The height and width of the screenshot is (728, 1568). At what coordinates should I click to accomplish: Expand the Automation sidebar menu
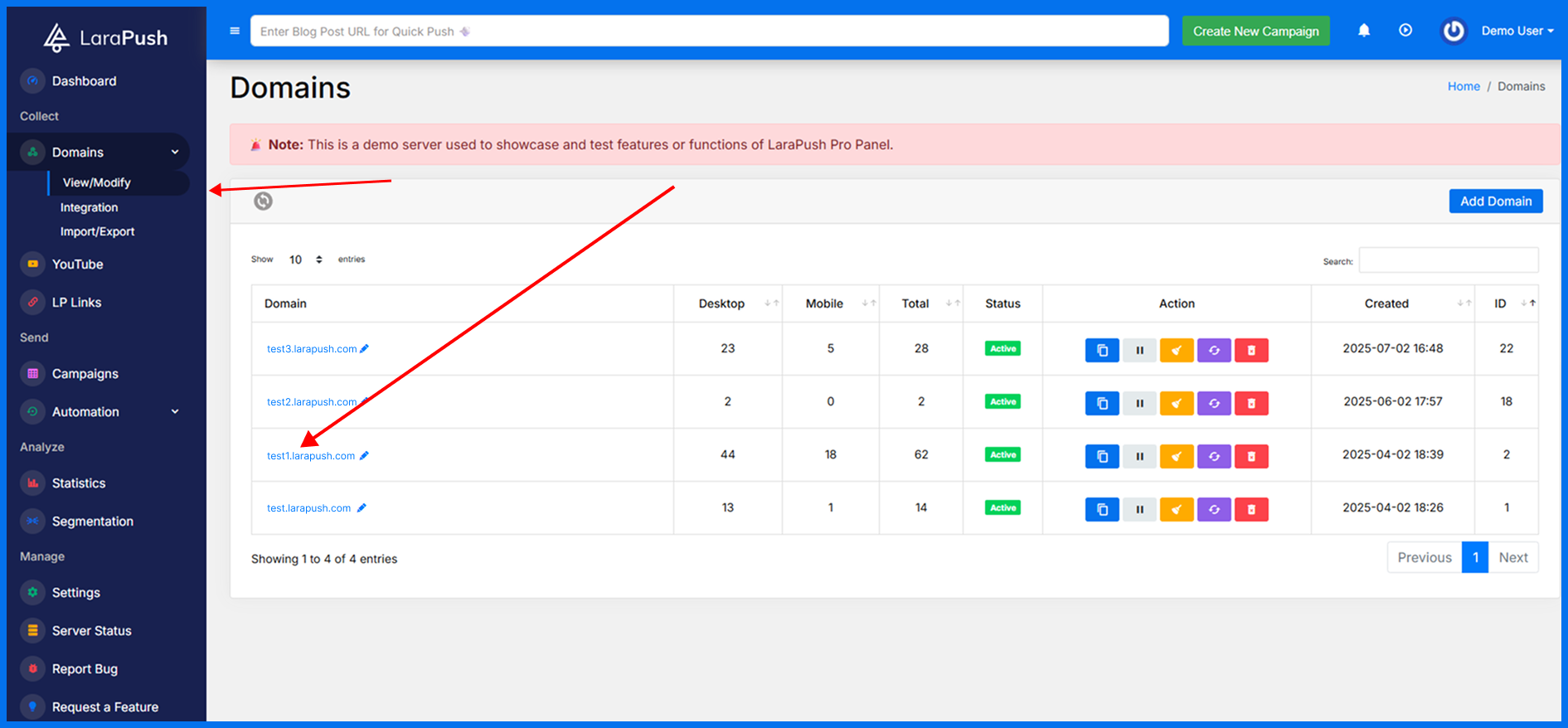click(100, 412)
